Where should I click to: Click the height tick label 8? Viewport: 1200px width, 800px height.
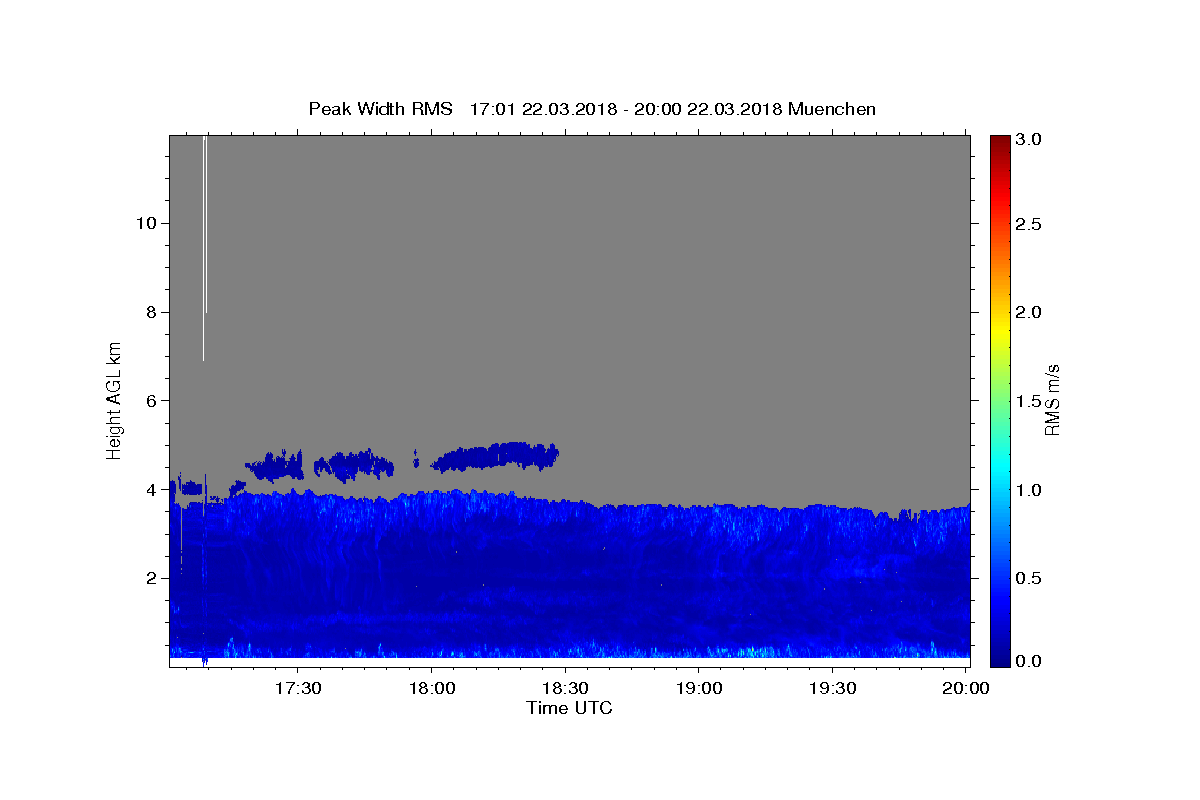[149, 312]
